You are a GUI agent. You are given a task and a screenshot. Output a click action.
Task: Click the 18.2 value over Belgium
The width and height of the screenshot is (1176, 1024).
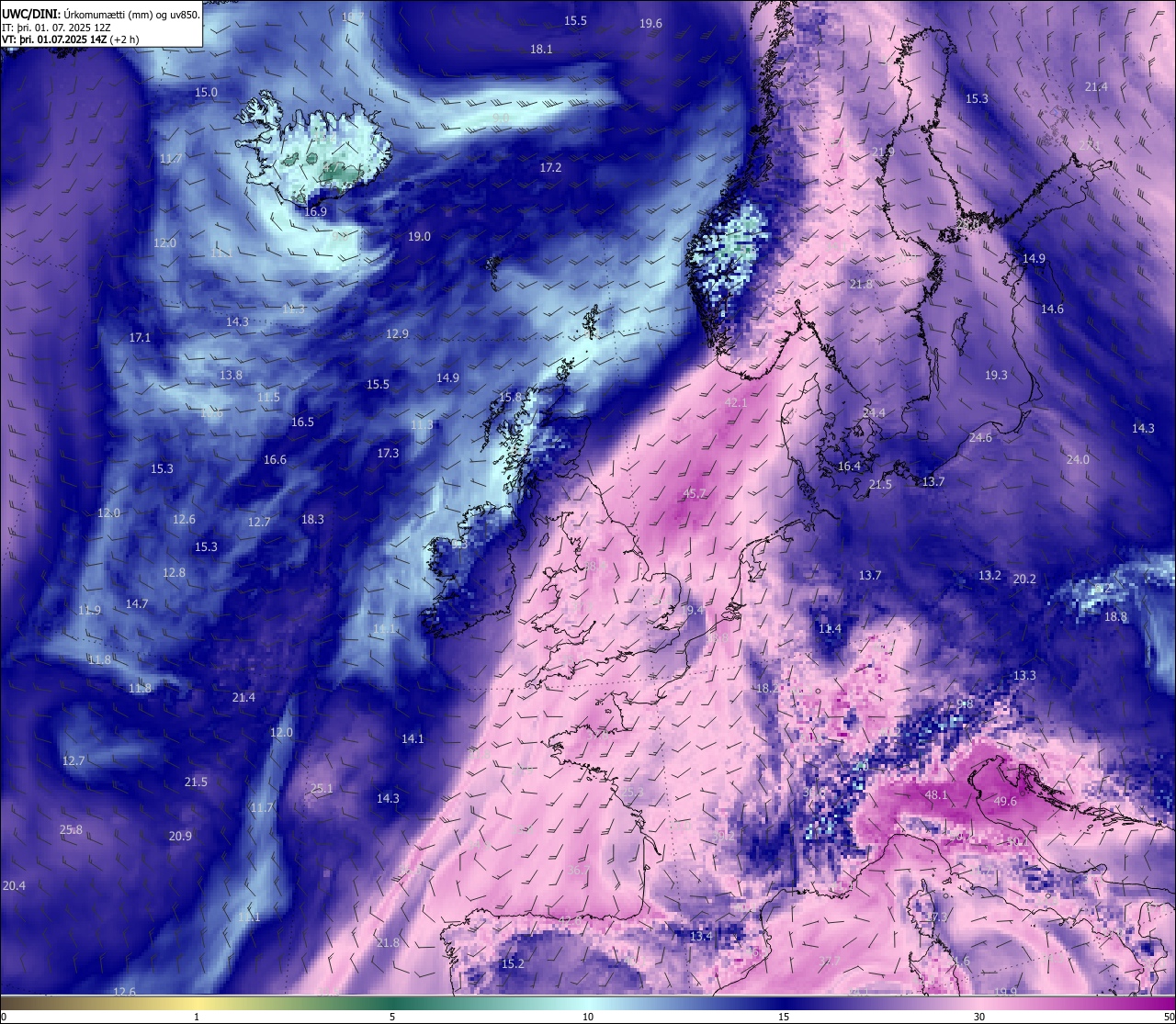point(766,689)
